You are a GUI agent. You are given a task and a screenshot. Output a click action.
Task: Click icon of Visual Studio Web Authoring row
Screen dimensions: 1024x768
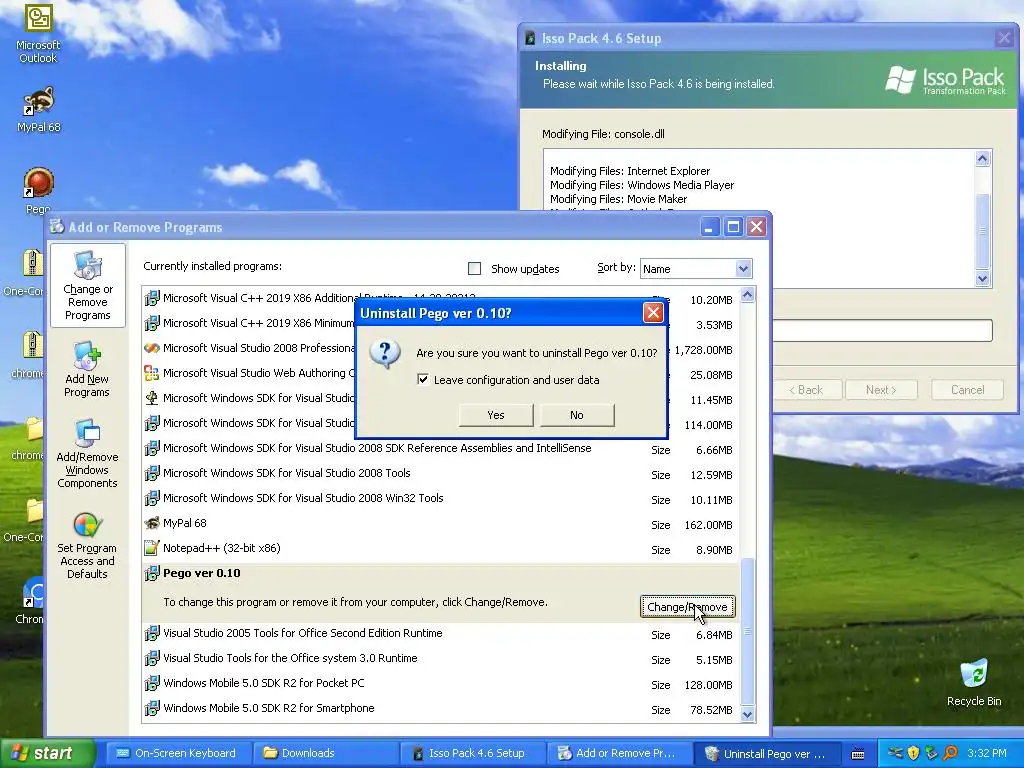coord(152,373)
